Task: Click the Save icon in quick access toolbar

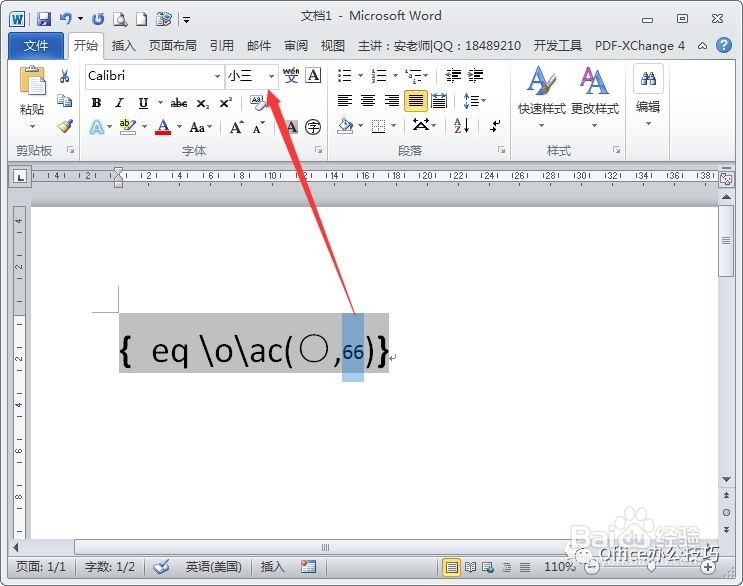Action: [44, 19]
